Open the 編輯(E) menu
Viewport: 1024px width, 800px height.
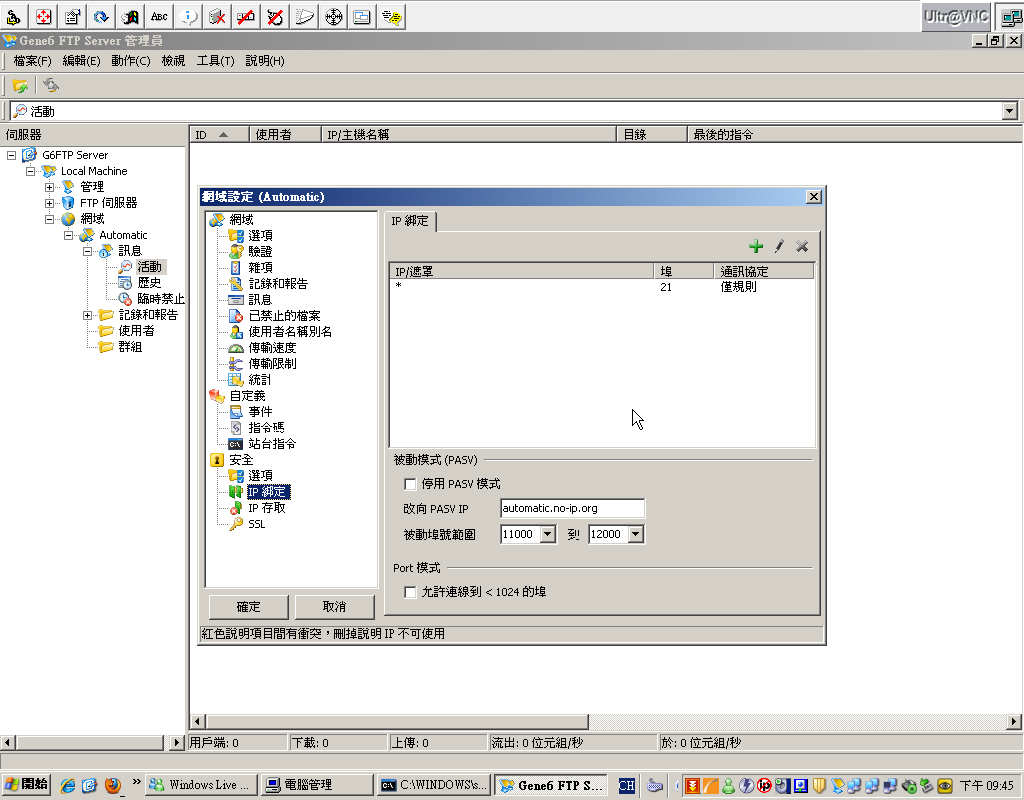click(81, 61)
